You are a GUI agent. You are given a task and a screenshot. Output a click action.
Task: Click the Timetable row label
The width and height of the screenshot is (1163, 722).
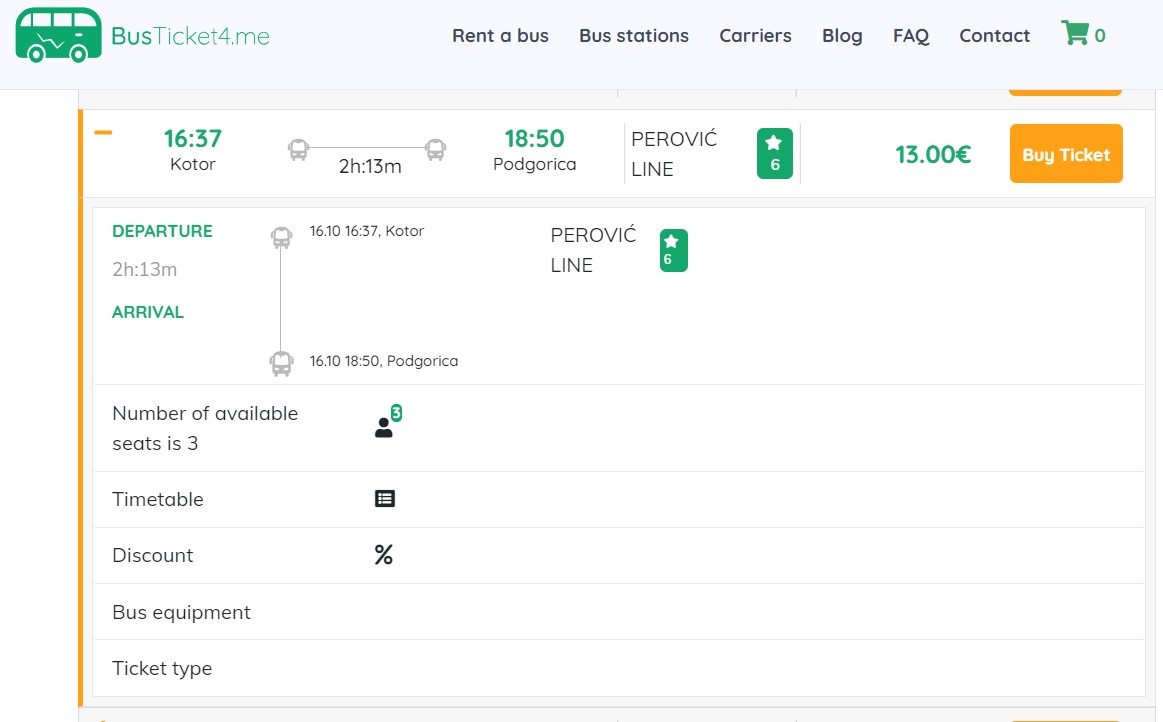(158, 499)
